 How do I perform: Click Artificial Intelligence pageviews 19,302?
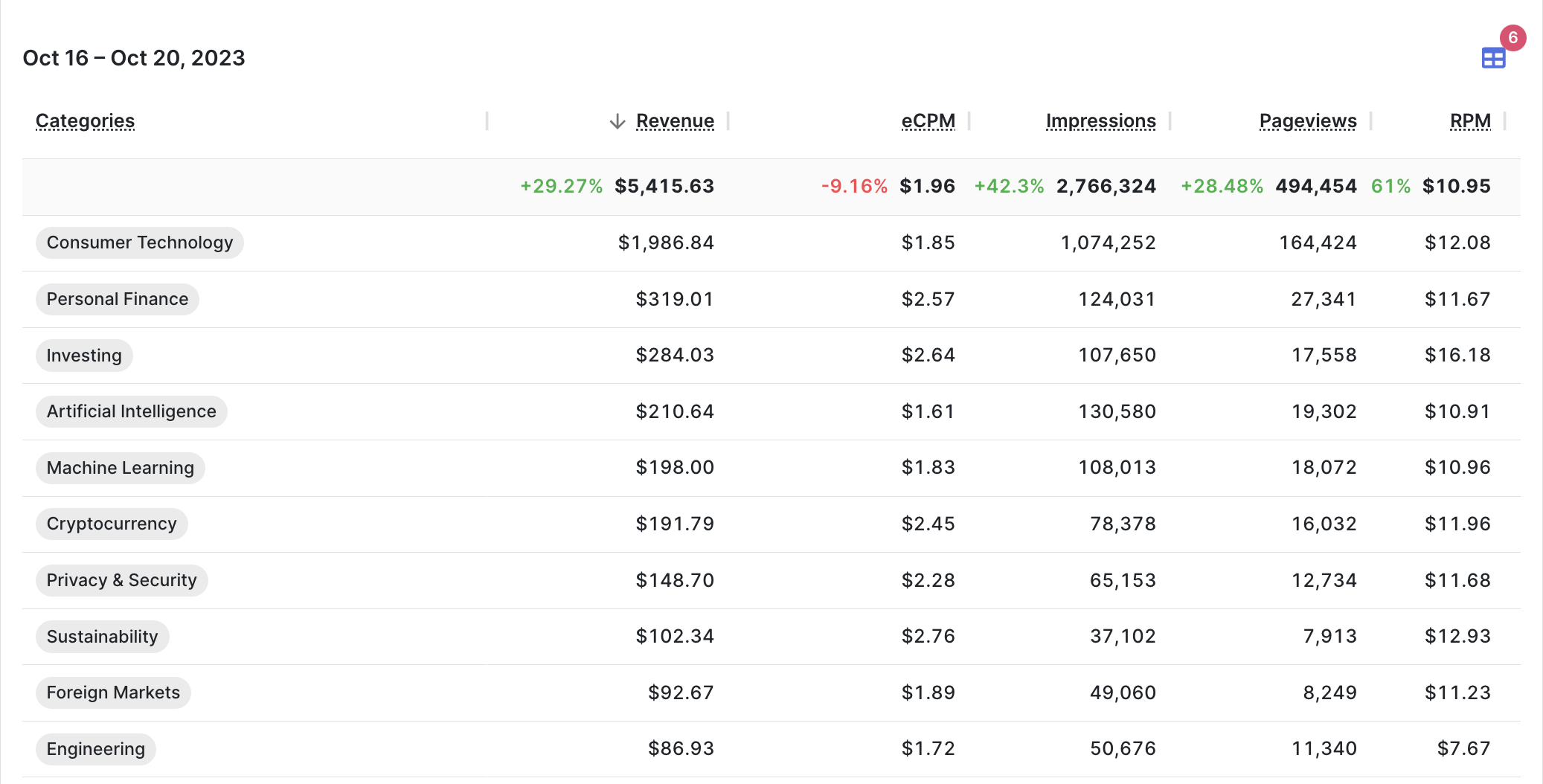pos(1324,411)
